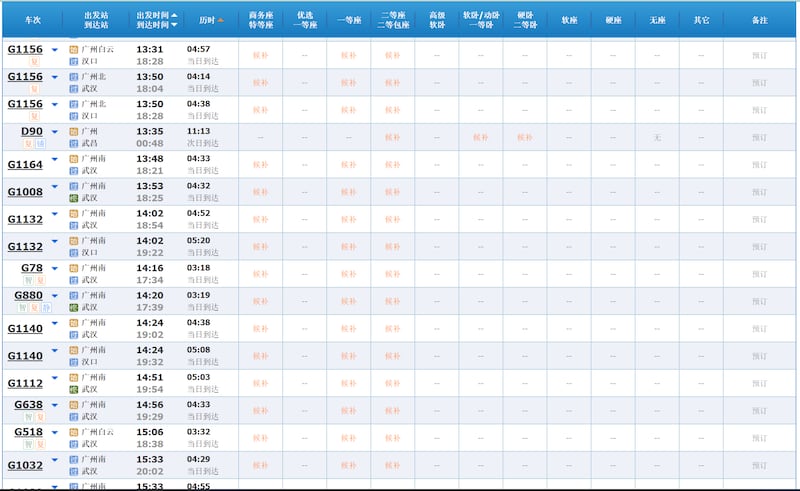
Task: Click the 智 badge under train G78
Action: (29, 281)
